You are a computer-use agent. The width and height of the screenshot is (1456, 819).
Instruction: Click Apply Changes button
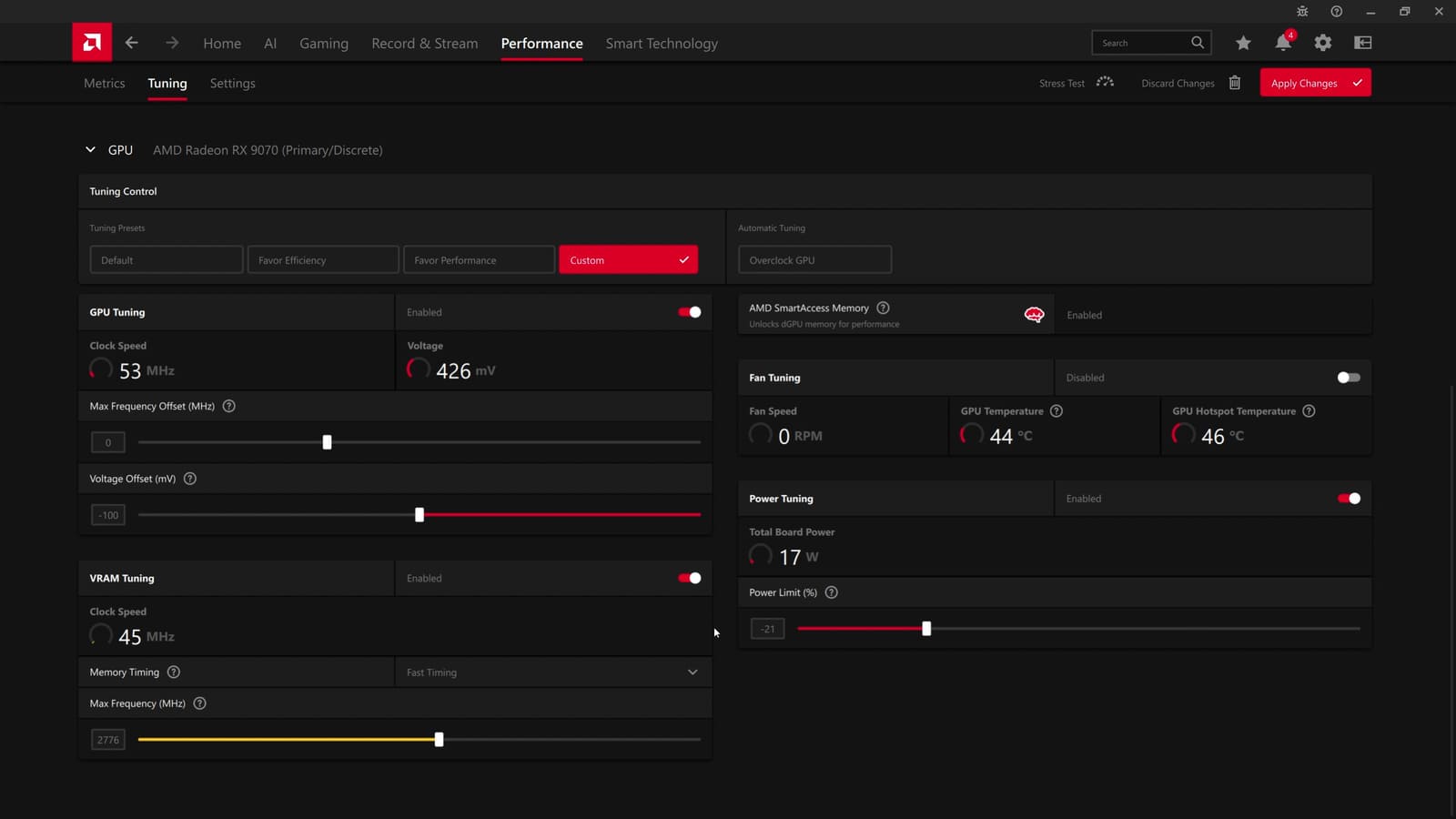(1315, 83)
